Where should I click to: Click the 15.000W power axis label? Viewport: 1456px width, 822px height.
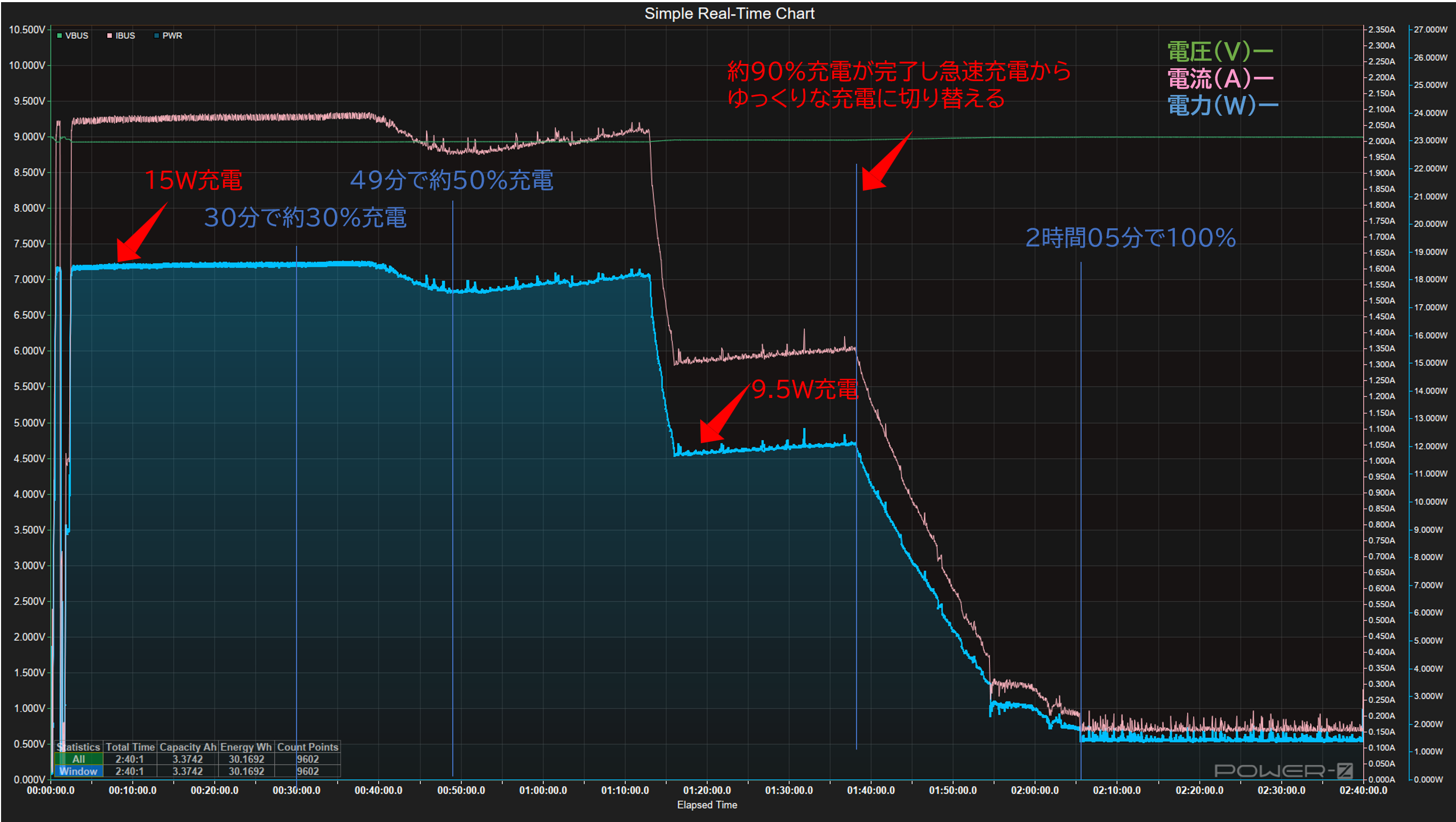(1430, 363)
